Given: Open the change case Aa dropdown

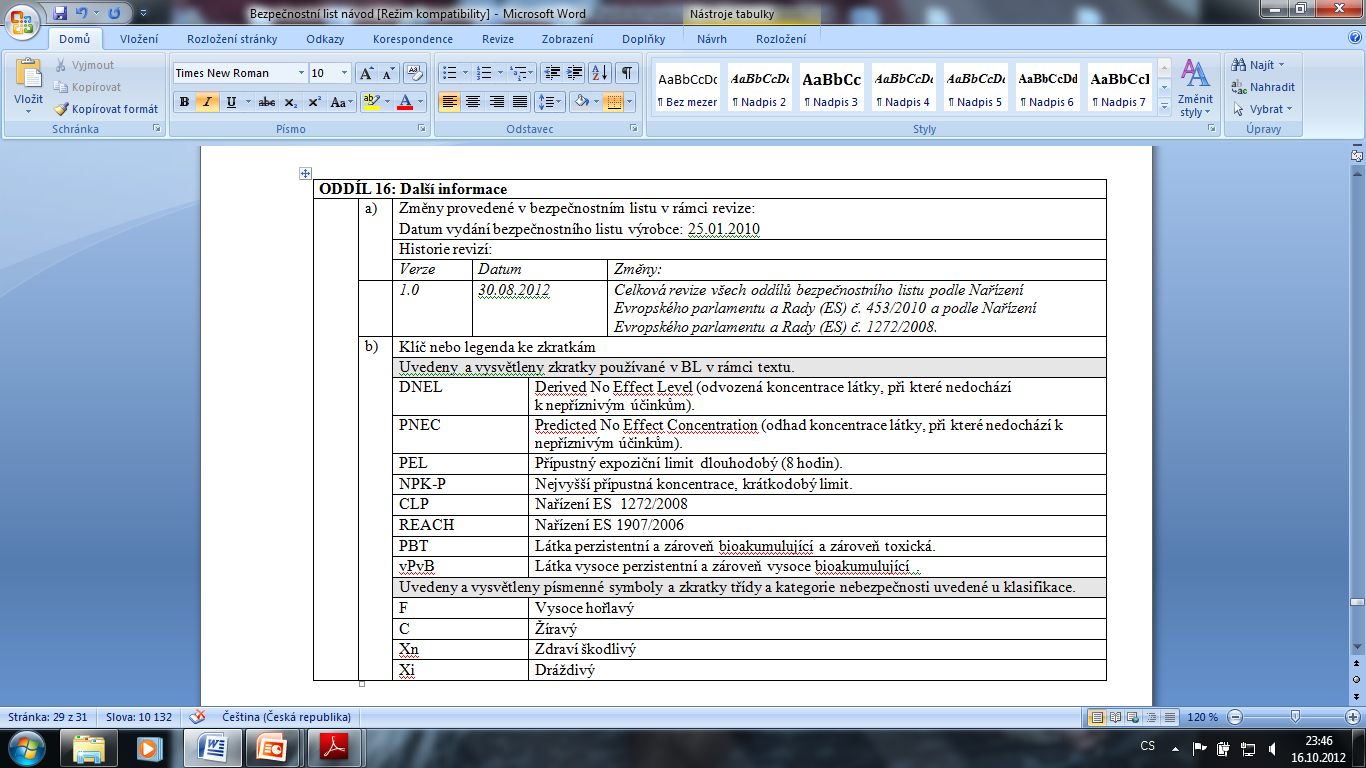Looking at the screenshot, I should pyautogui.click(x=341, y=102).
